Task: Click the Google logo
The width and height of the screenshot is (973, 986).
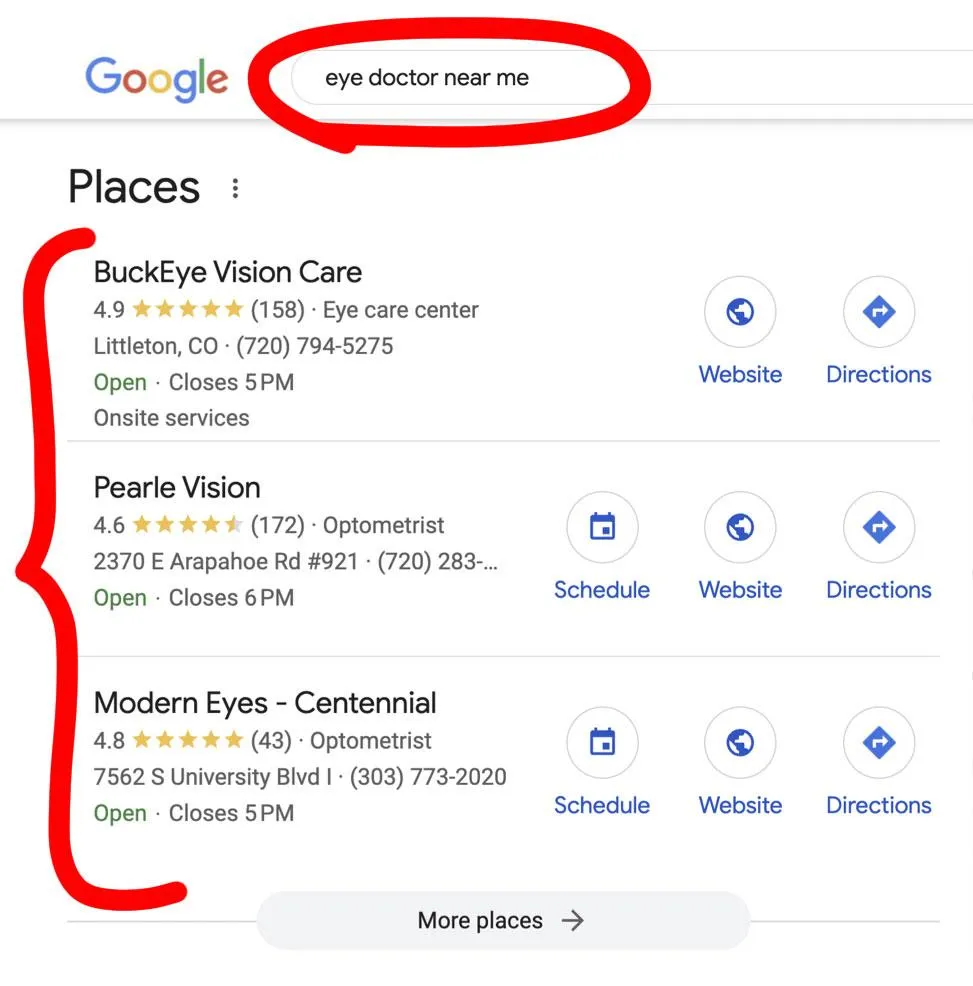Action: pos(157,79)
